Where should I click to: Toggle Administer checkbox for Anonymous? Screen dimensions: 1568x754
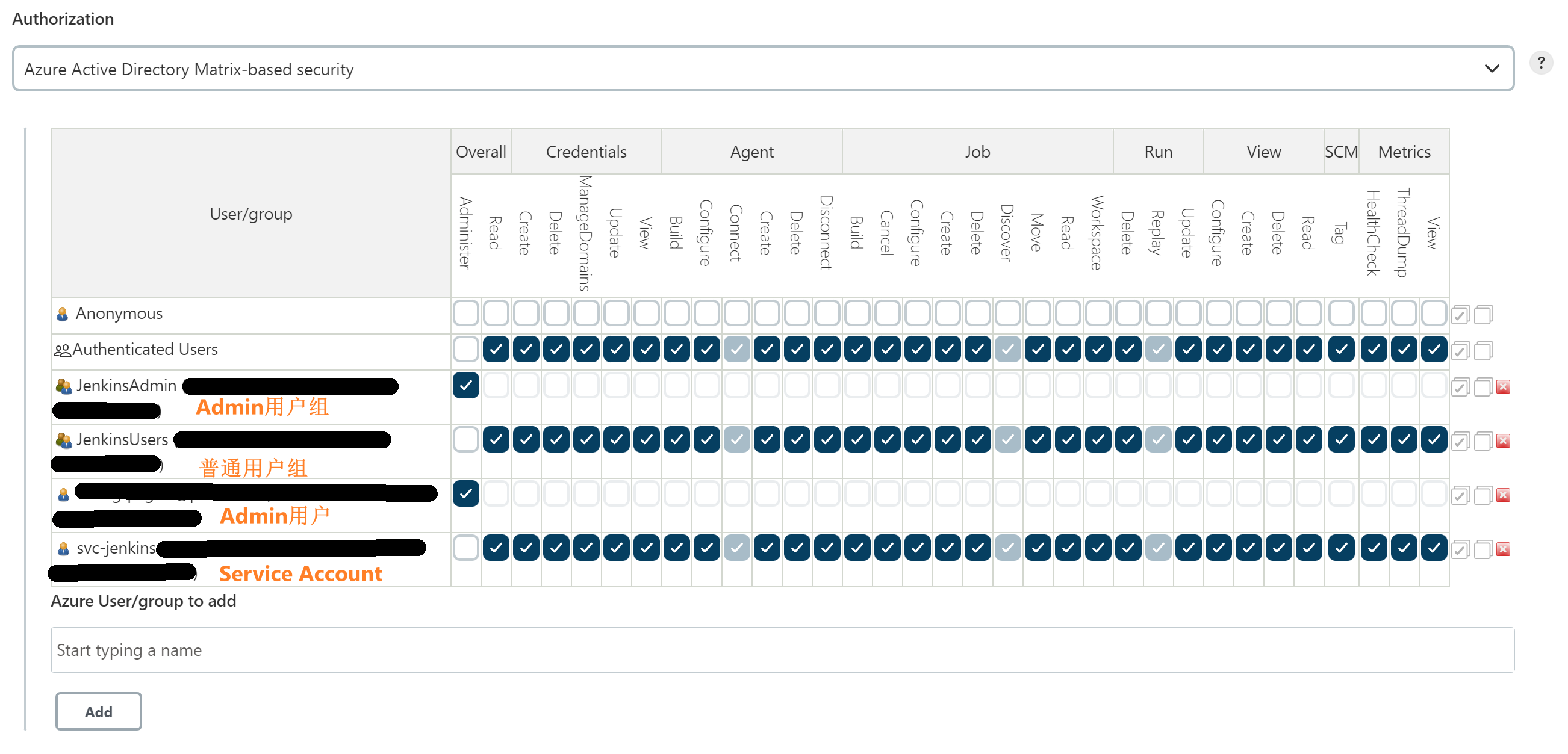465,313
